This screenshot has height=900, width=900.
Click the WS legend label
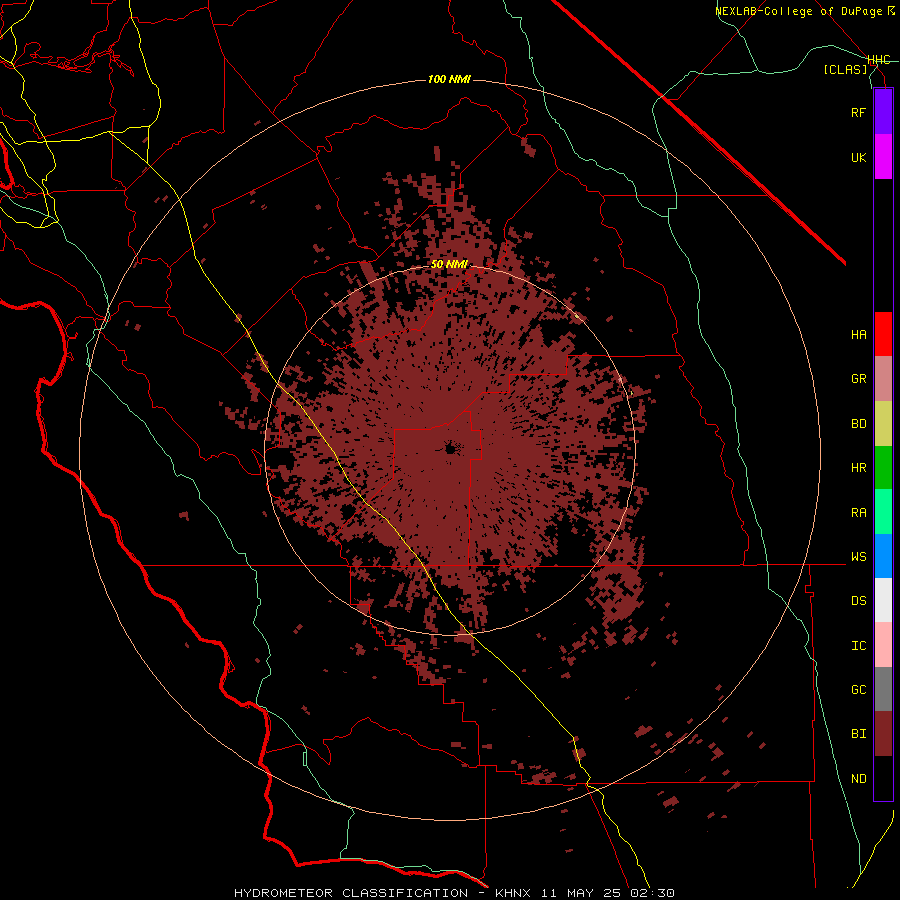858,557
